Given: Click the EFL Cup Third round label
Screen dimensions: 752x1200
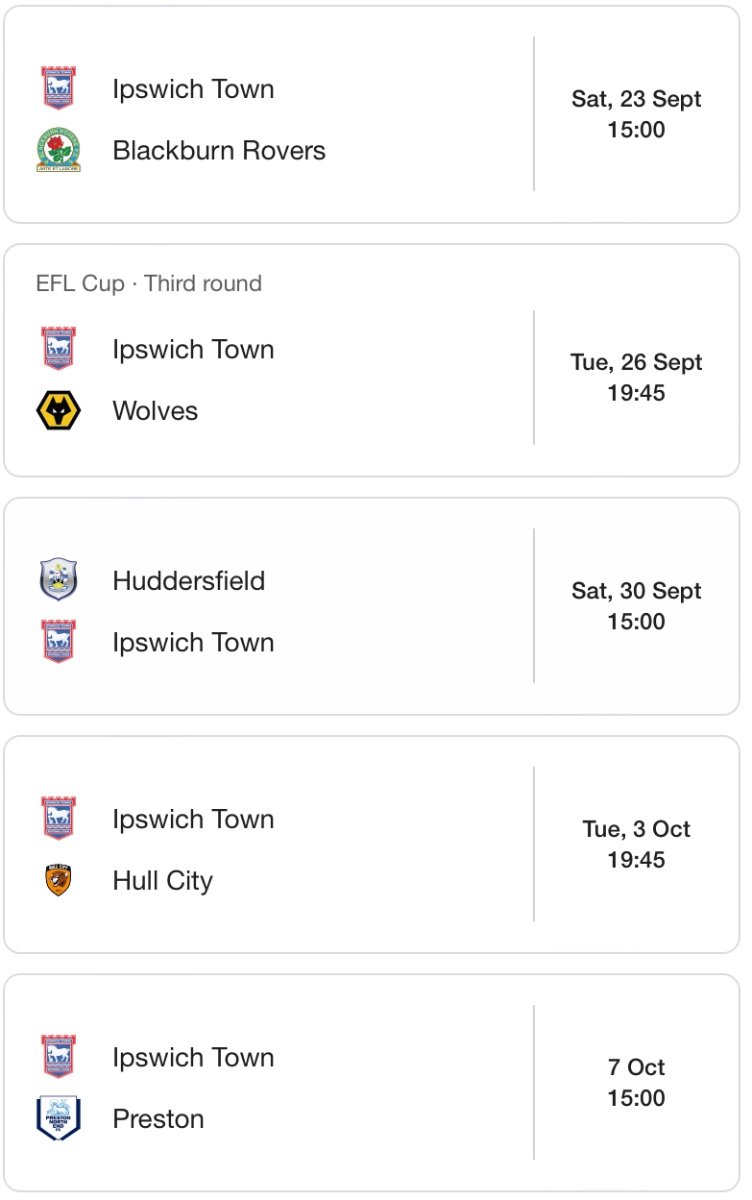Looking at the screenshot, I should pos(149,283).
